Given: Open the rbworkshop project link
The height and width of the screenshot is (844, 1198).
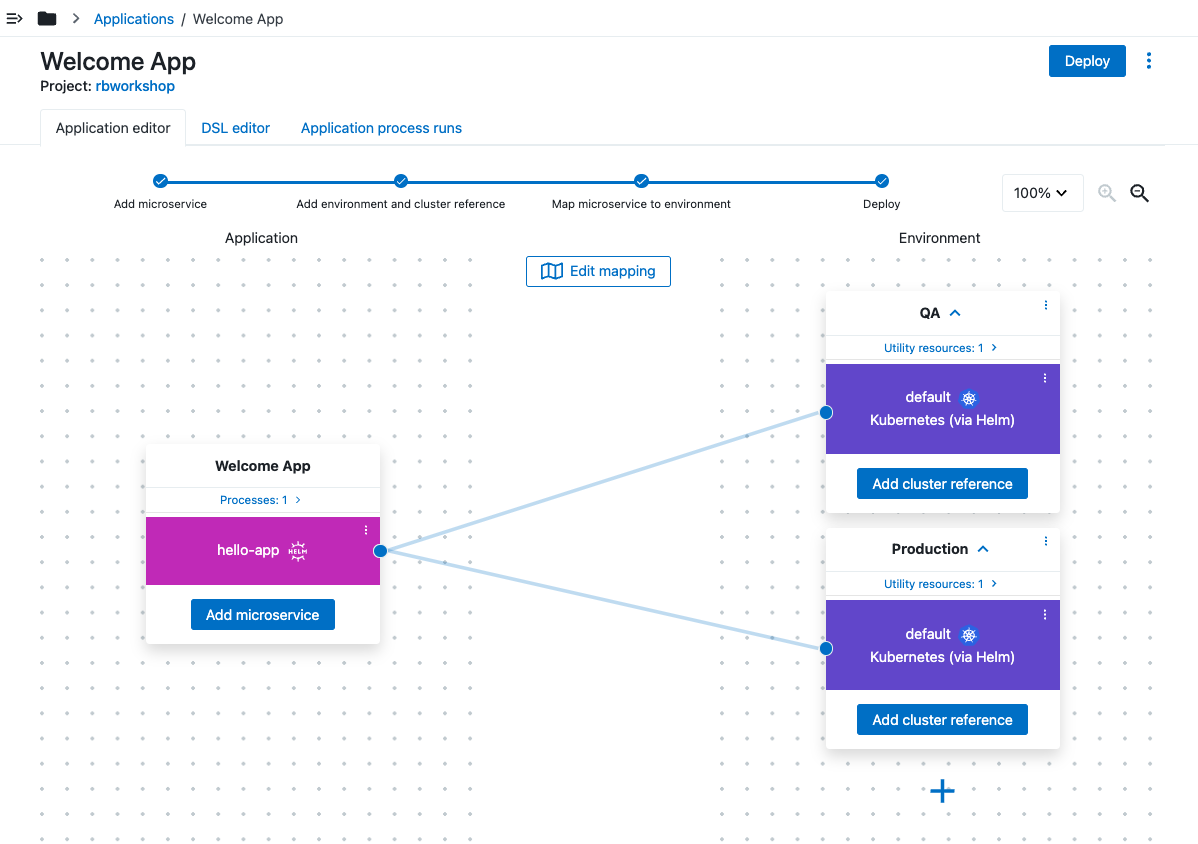Looking at the screenshot, I should (135, 86).
